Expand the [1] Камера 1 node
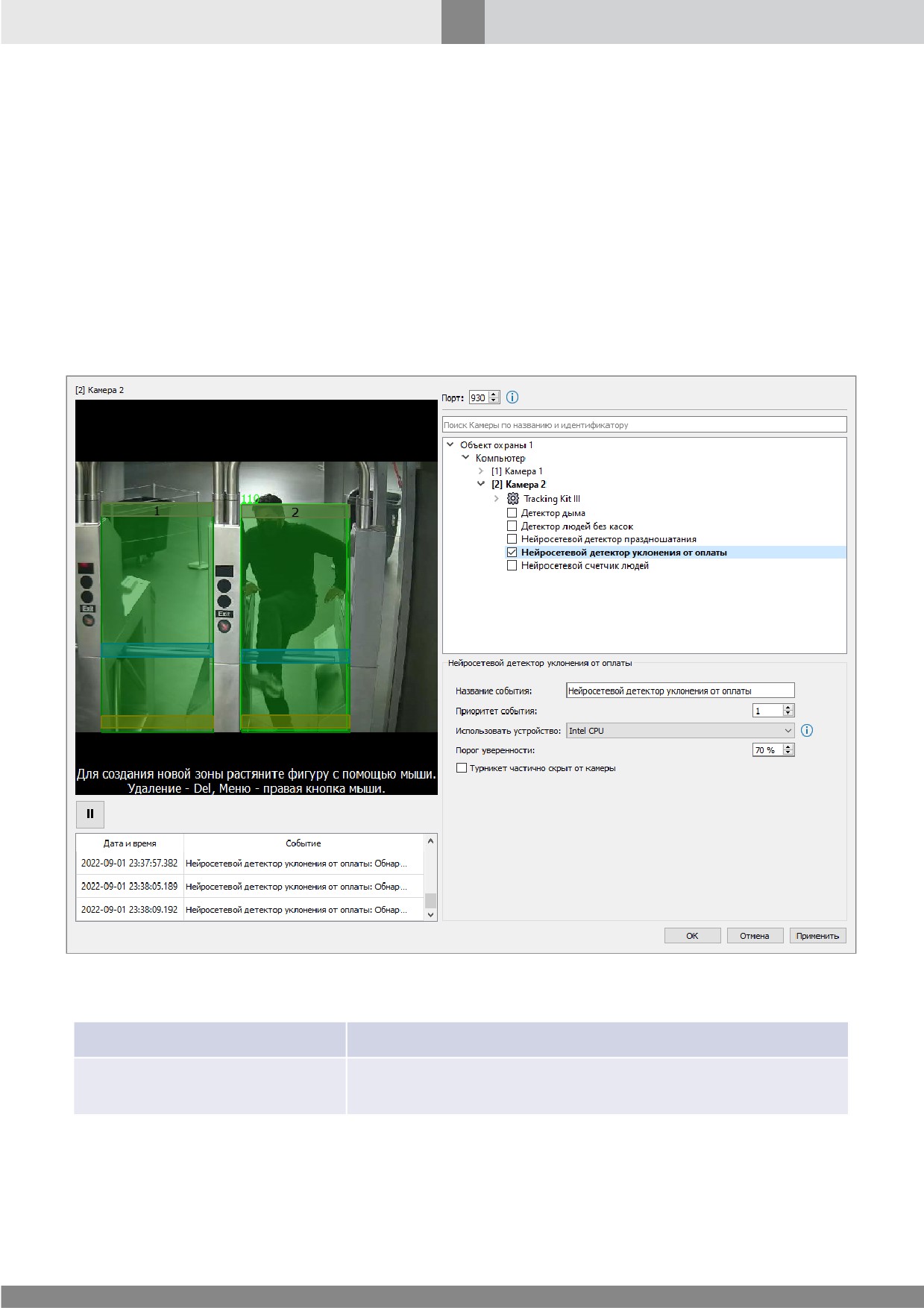The width and height of the screenshot is (924, 1308). pos(481,471)
